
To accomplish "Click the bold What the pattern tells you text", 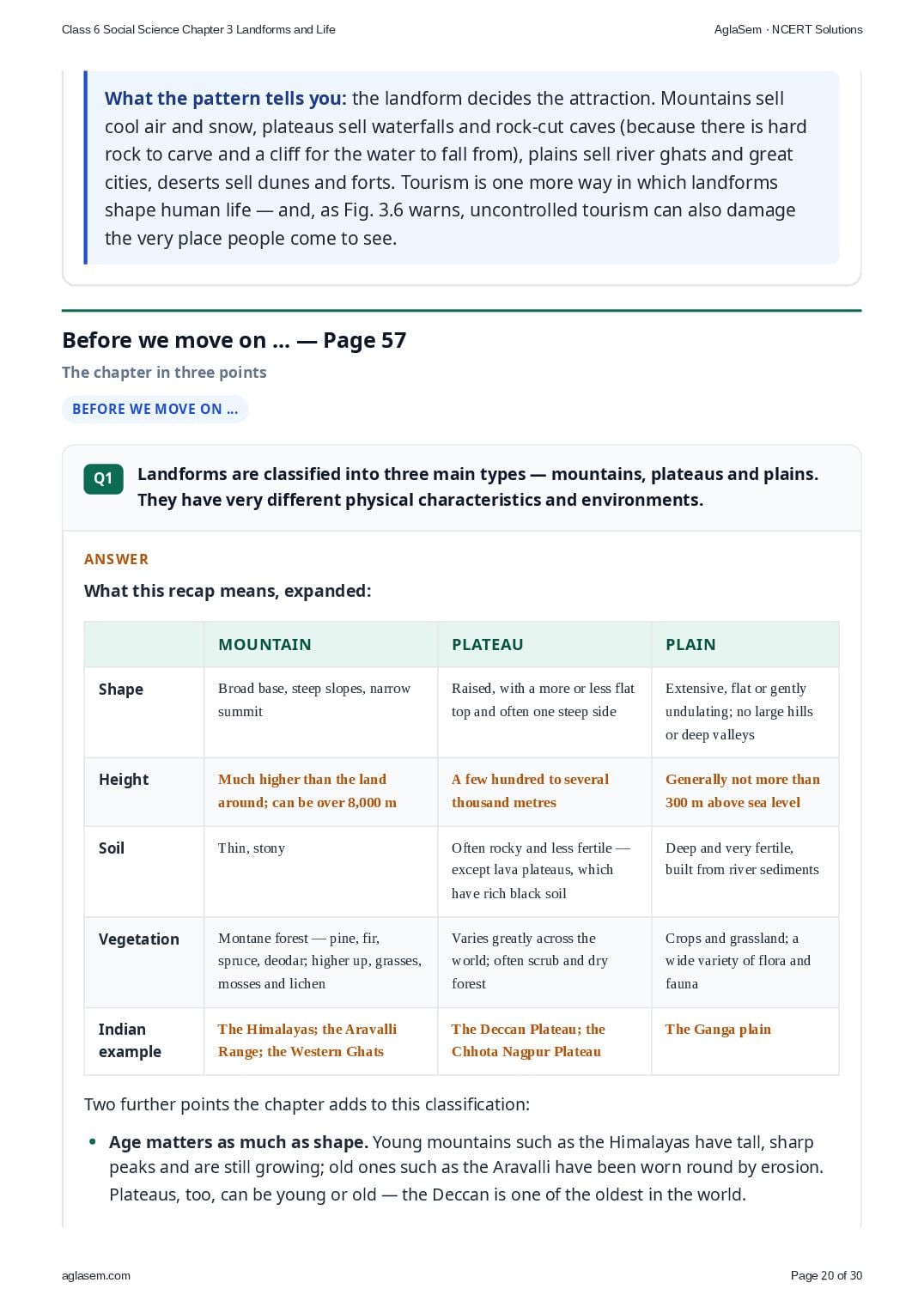I will click(x=225, y=99).
